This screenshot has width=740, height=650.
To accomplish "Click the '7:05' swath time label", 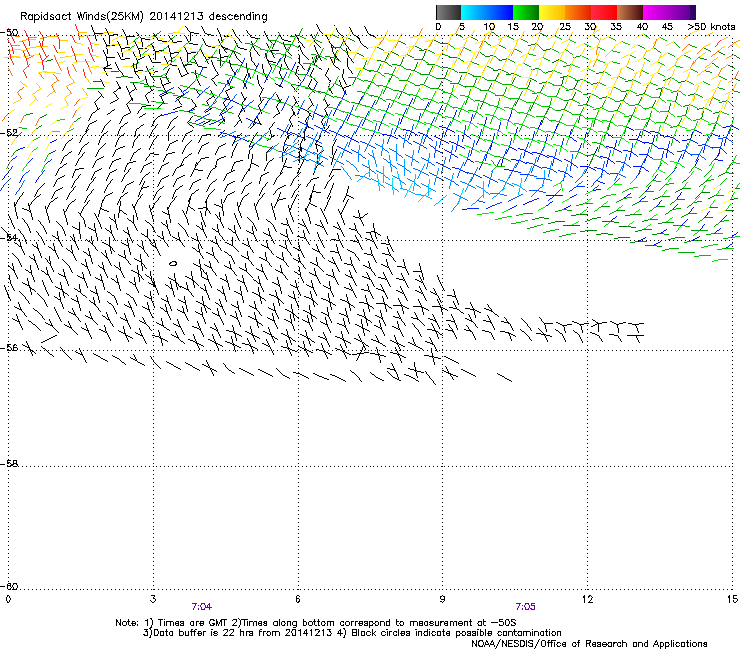I will (x=525, y=607).
